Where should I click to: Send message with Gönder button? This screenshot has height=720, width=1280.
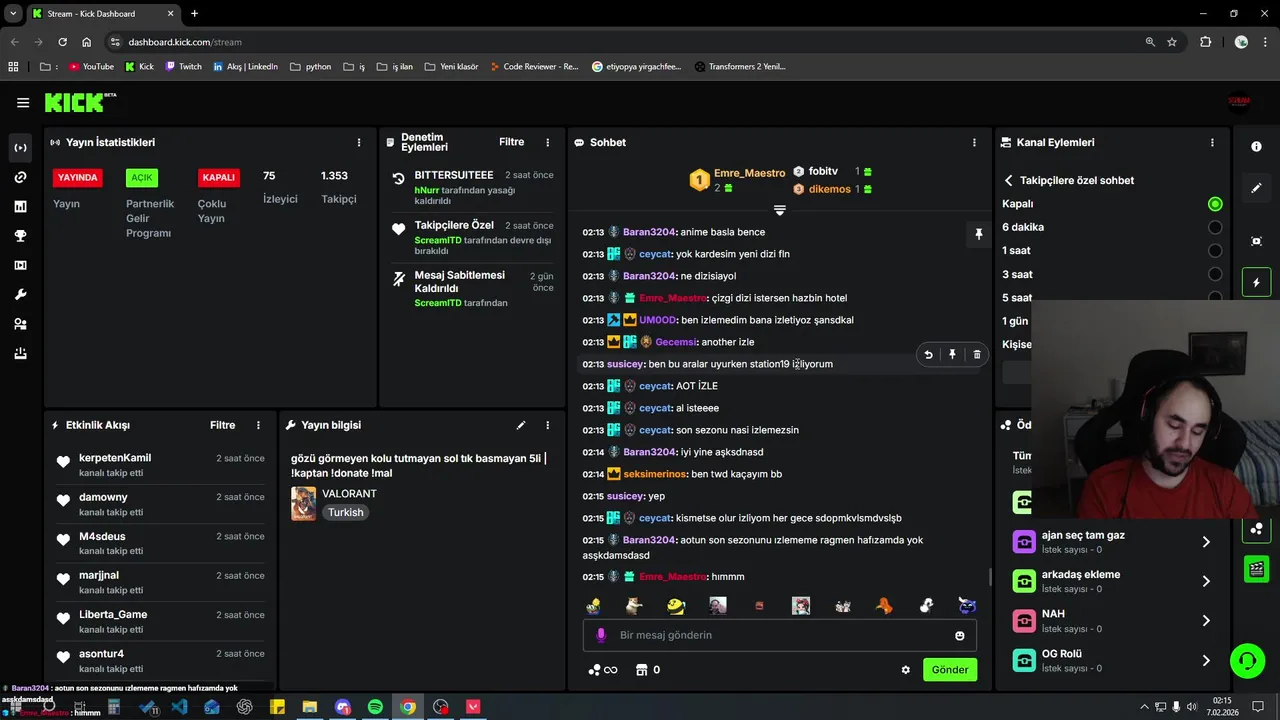950,670
